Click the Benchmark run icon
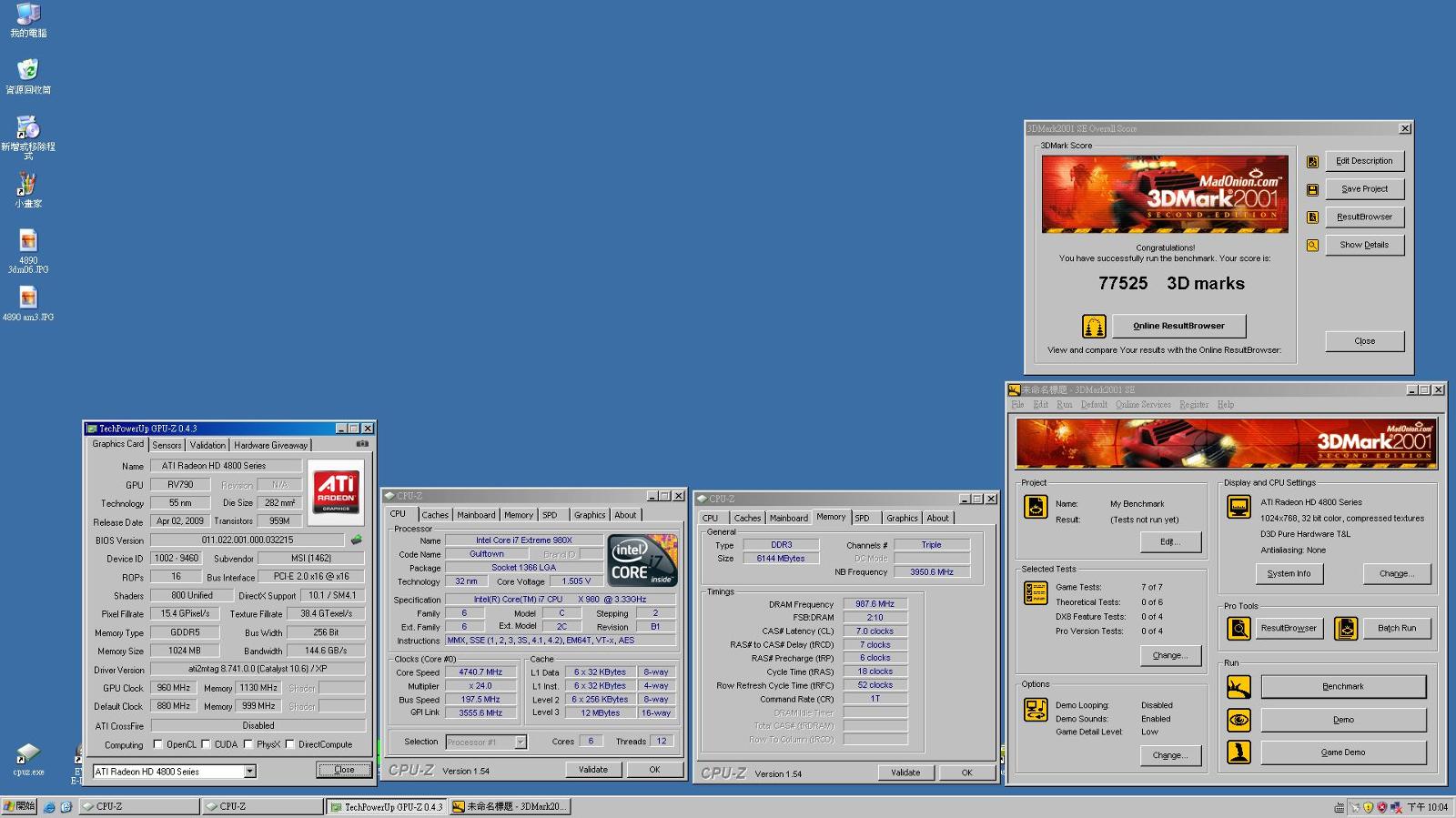This screenshot has width=1456, height=818. point(1239,687)
